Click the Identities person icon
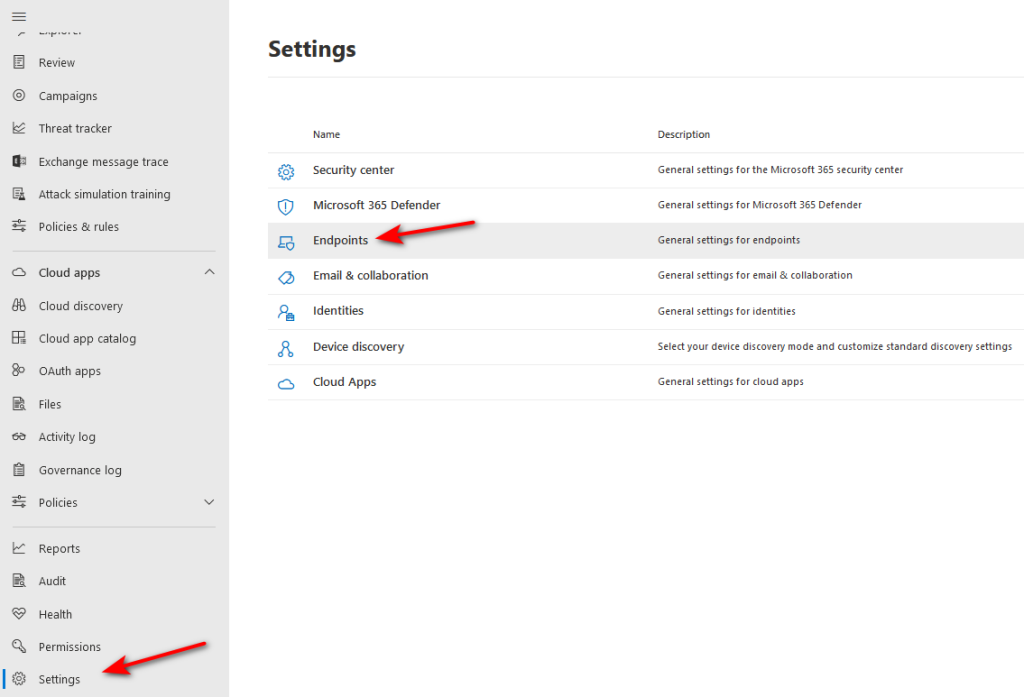Viewport: 1024px width, 697px height. pos(286,313)
